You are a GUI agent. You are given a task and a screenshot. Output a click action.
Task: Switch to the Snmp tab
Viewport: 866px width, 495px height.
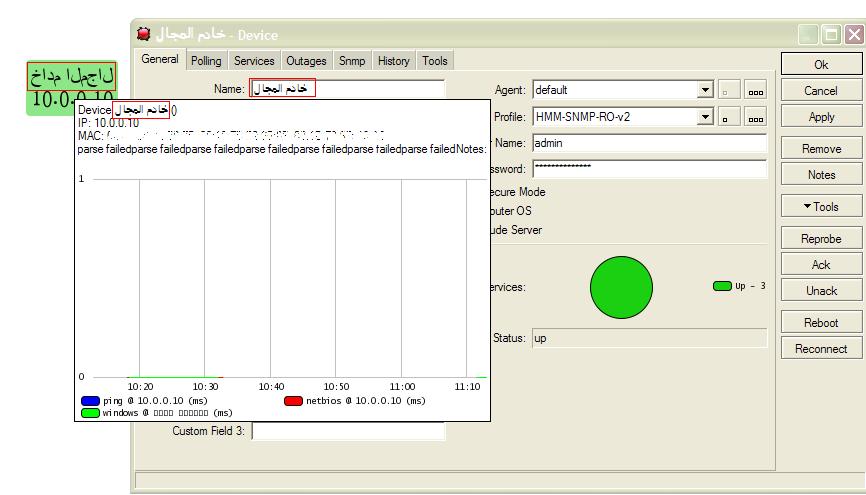click(352, 61)
